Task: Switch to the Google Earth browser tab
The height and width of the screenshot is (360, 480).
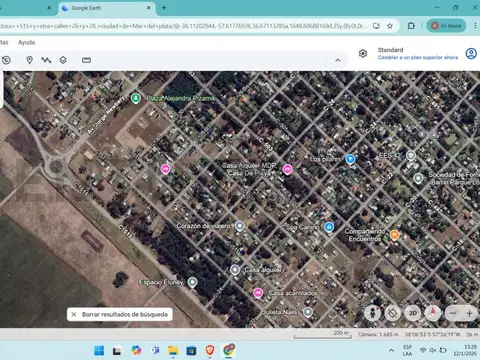Action: click(106, 8)
